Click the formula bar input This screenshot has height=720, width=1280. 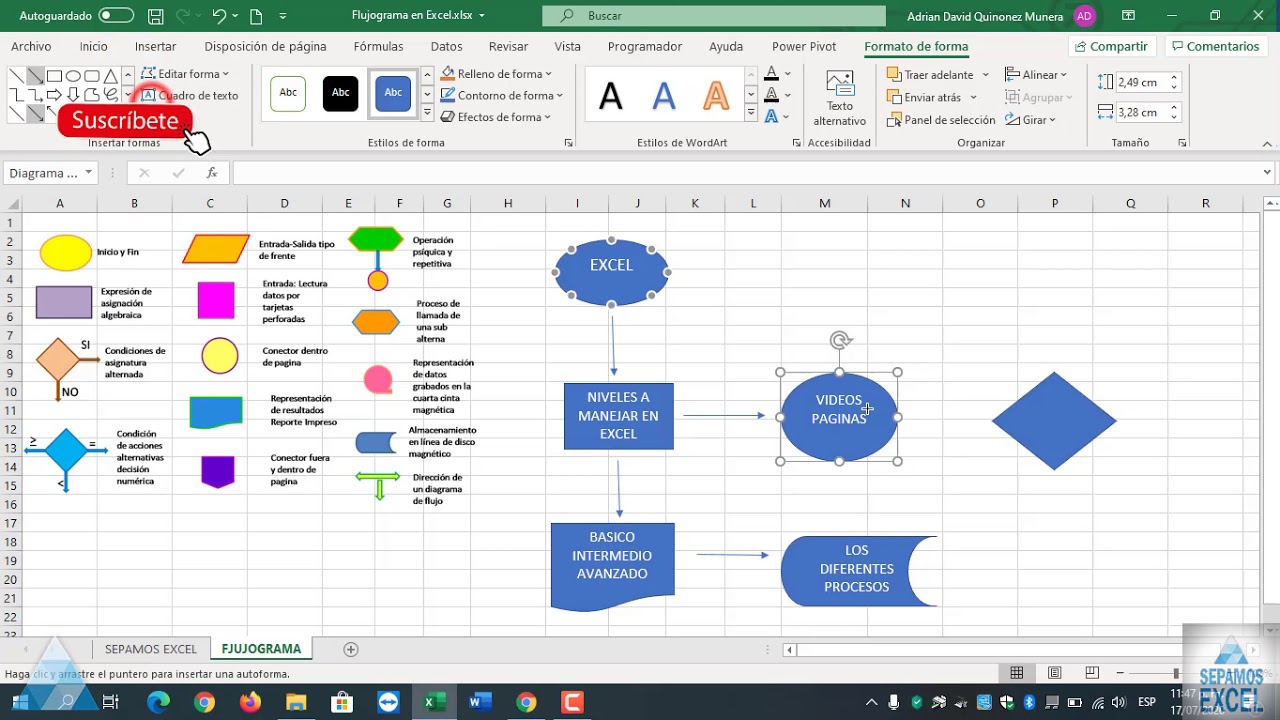tap(745, 173)
